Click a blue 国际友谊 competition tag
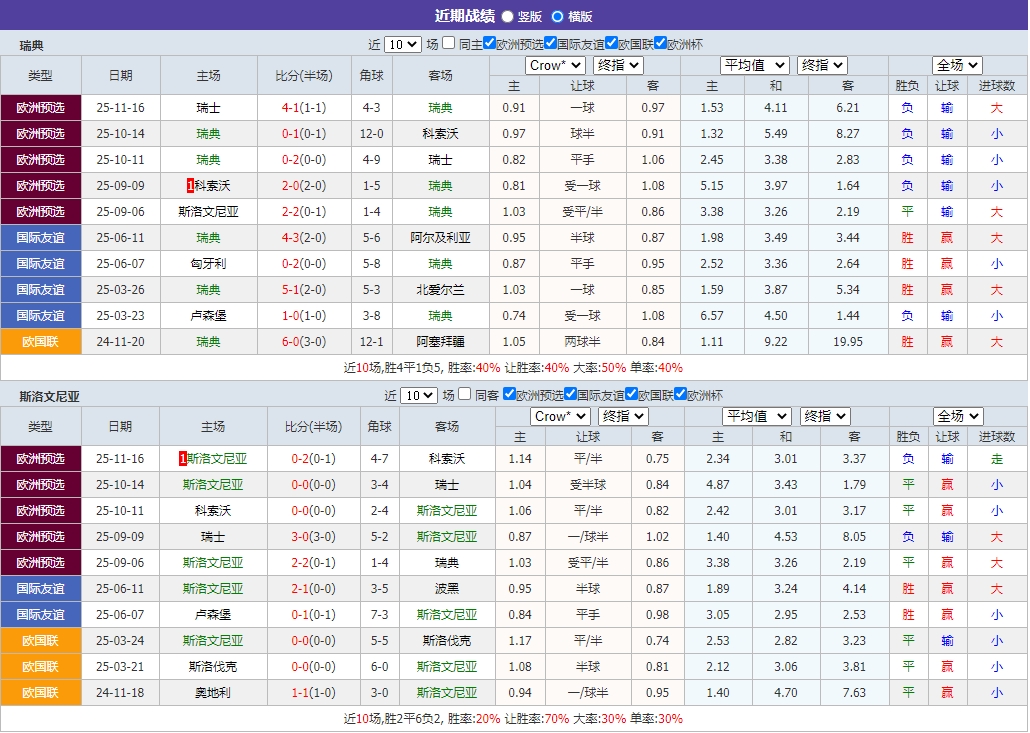1030x733 pixels. coord(40,237)
